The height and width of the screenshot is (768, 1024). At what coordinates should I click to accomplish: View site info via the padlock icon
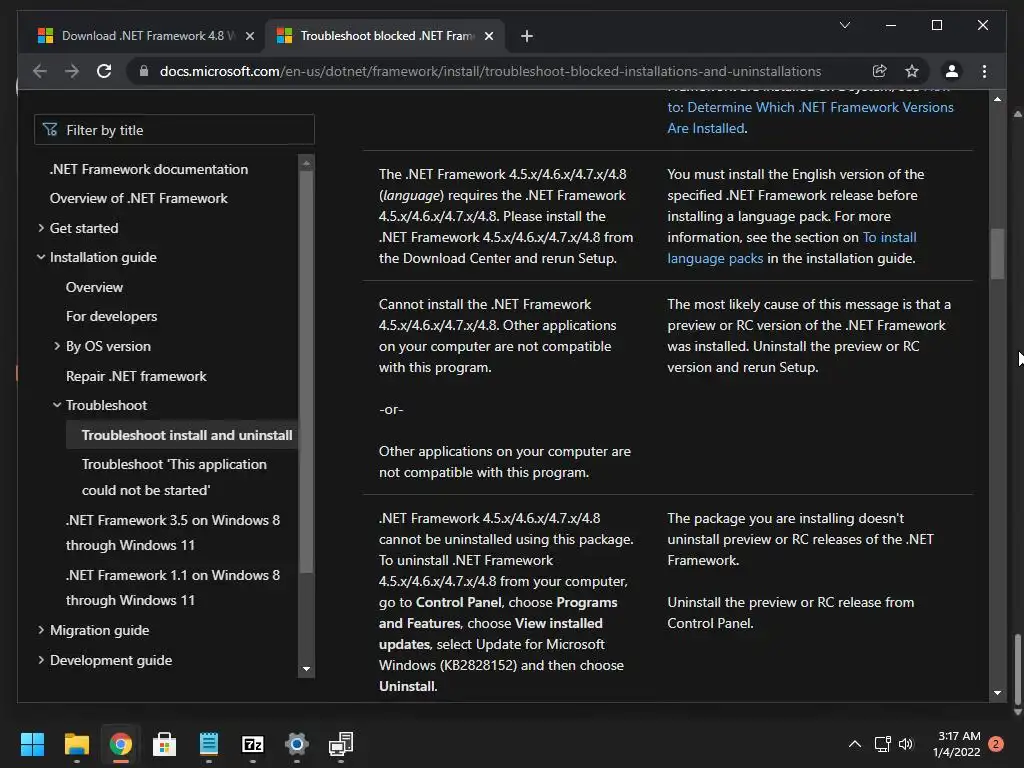[x=144, y=71]
